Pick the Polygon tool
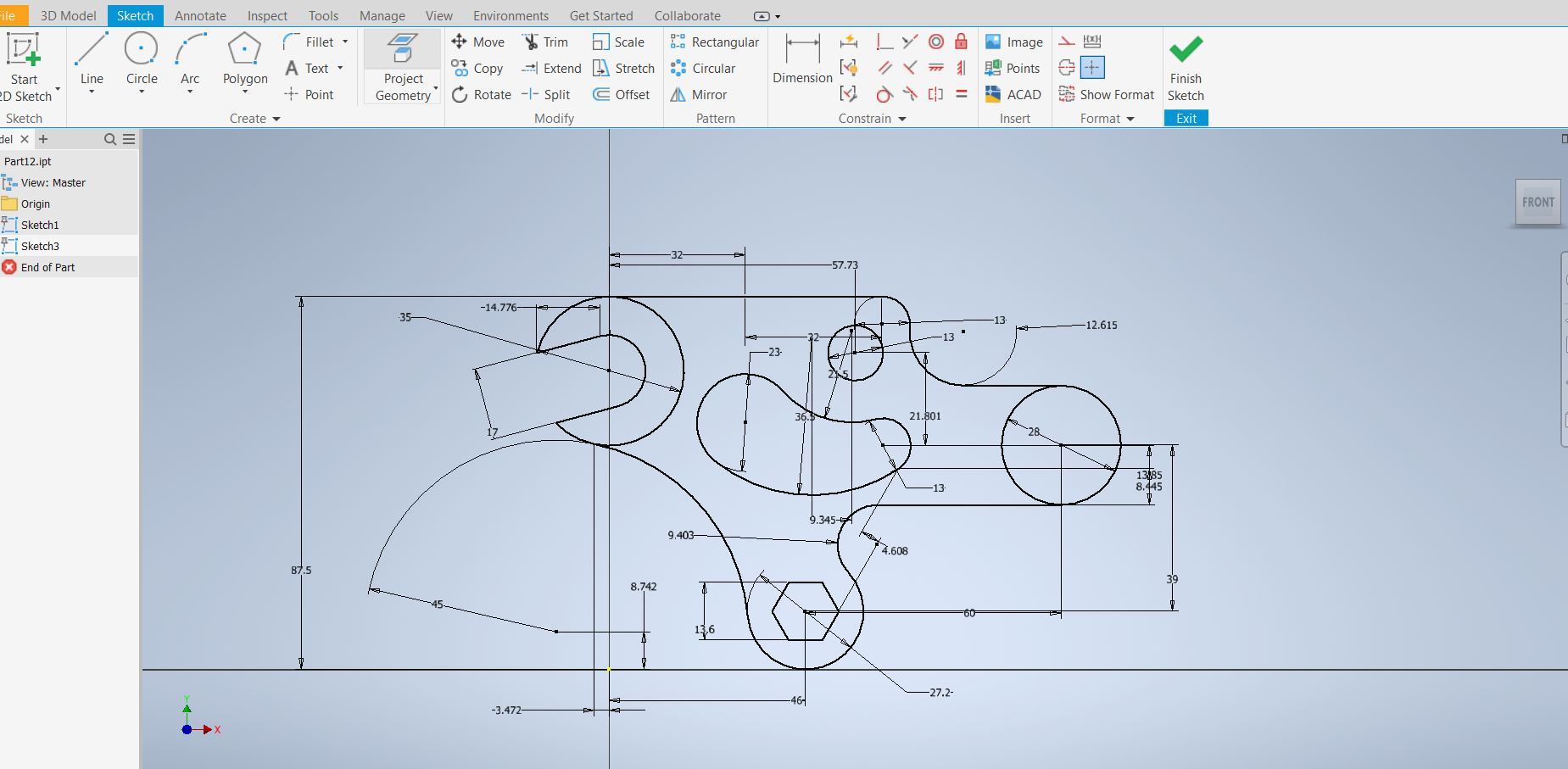Screen dimensions: 1568x769 click(x=244, y=59)
